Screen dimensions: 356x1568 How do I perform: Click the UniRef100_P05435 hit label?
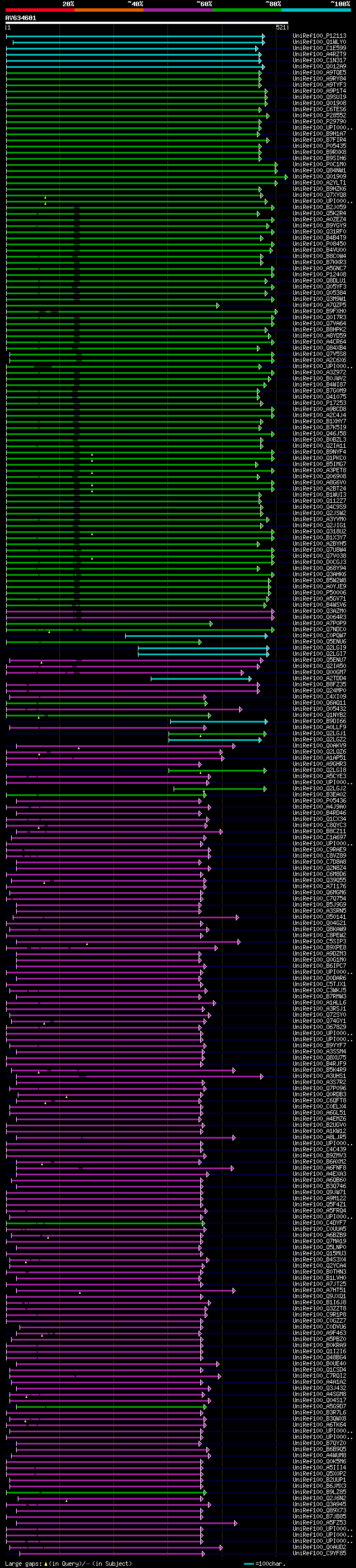pyautogui.click(x=319, y=146)
